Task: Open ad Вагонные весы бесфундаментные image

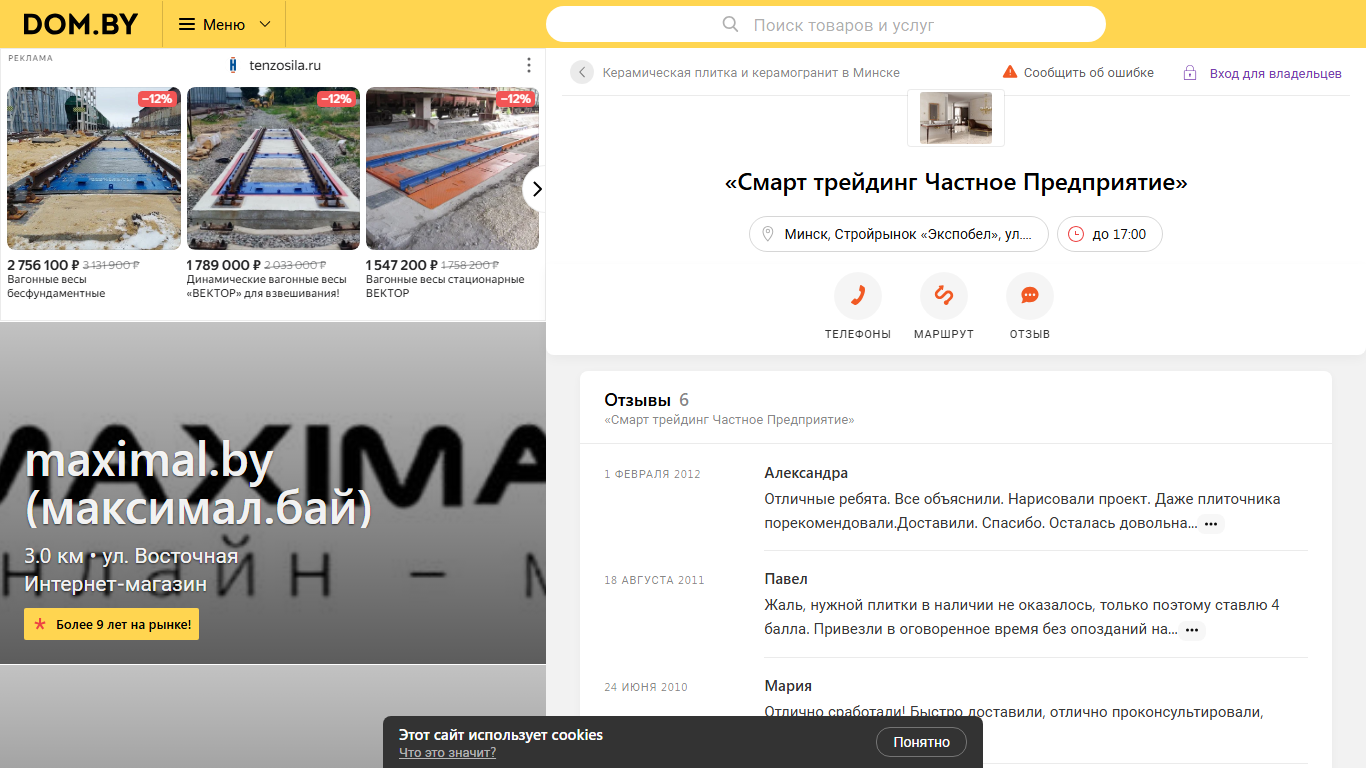Action: point(94,168)
